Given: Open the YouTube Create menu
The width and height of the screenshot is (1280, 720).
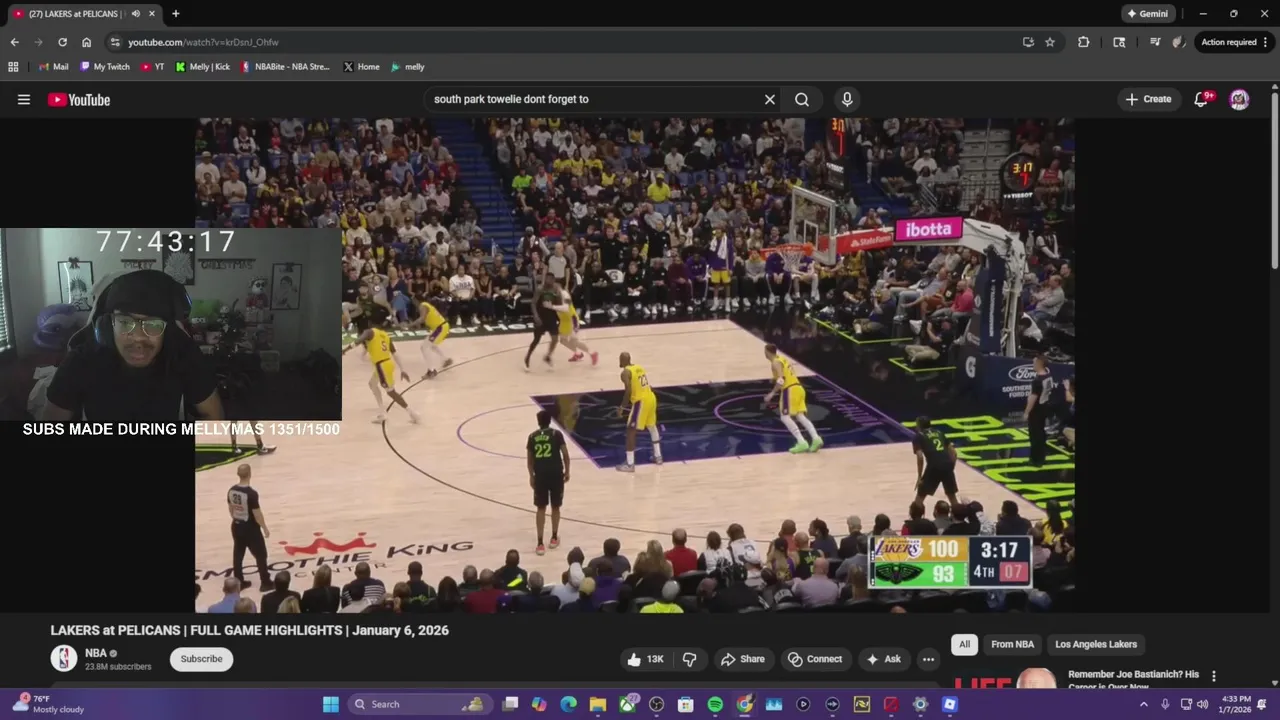Looking at the screenshot, I should (1148, 99).
